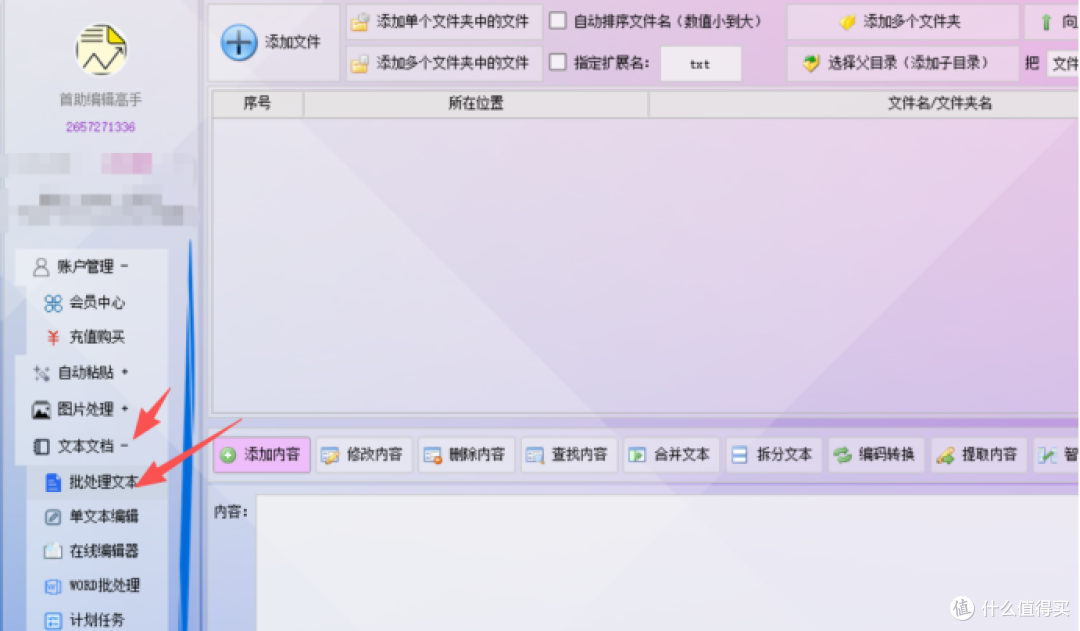The height and width of the screenshot is (631, 1080).
Task: Click the red yen icon for 充值购买
Action: pos(53,338)
